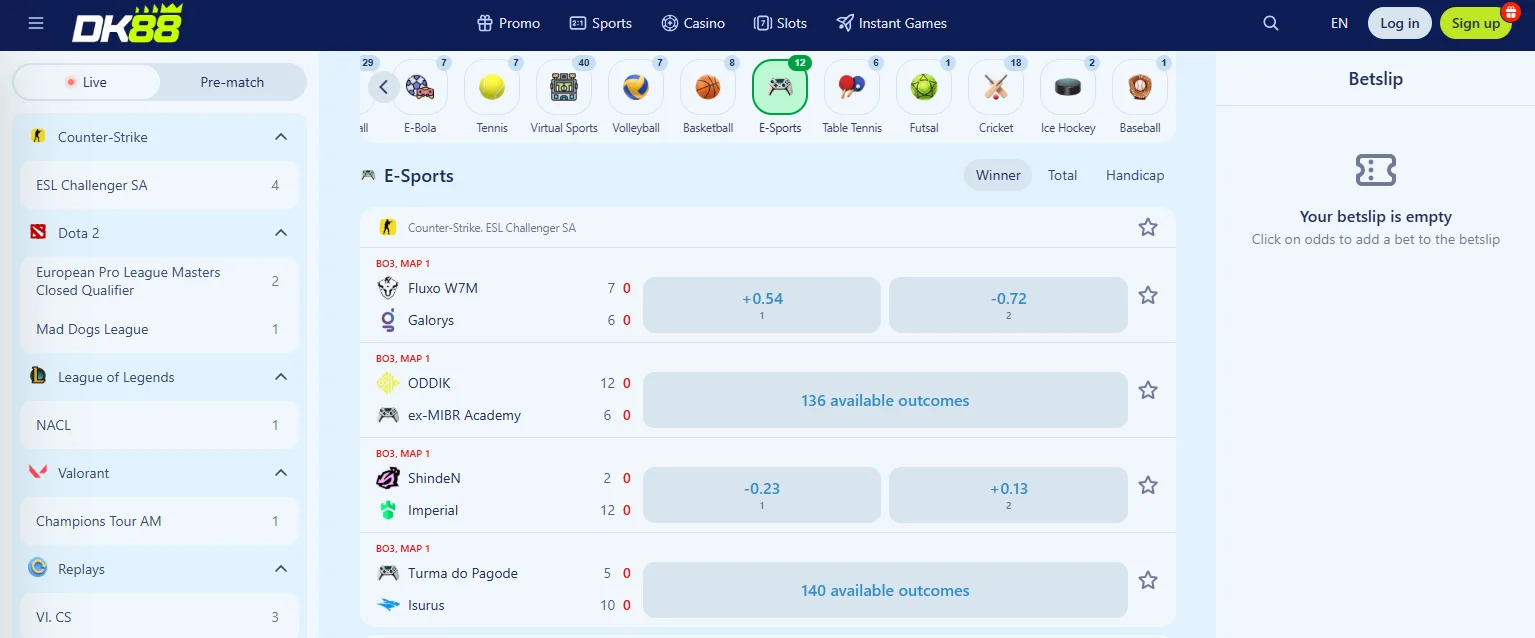Screen dimensions: 1535x638
Task: Bet on ShindeN at -0.23
Action: (762, 495)
